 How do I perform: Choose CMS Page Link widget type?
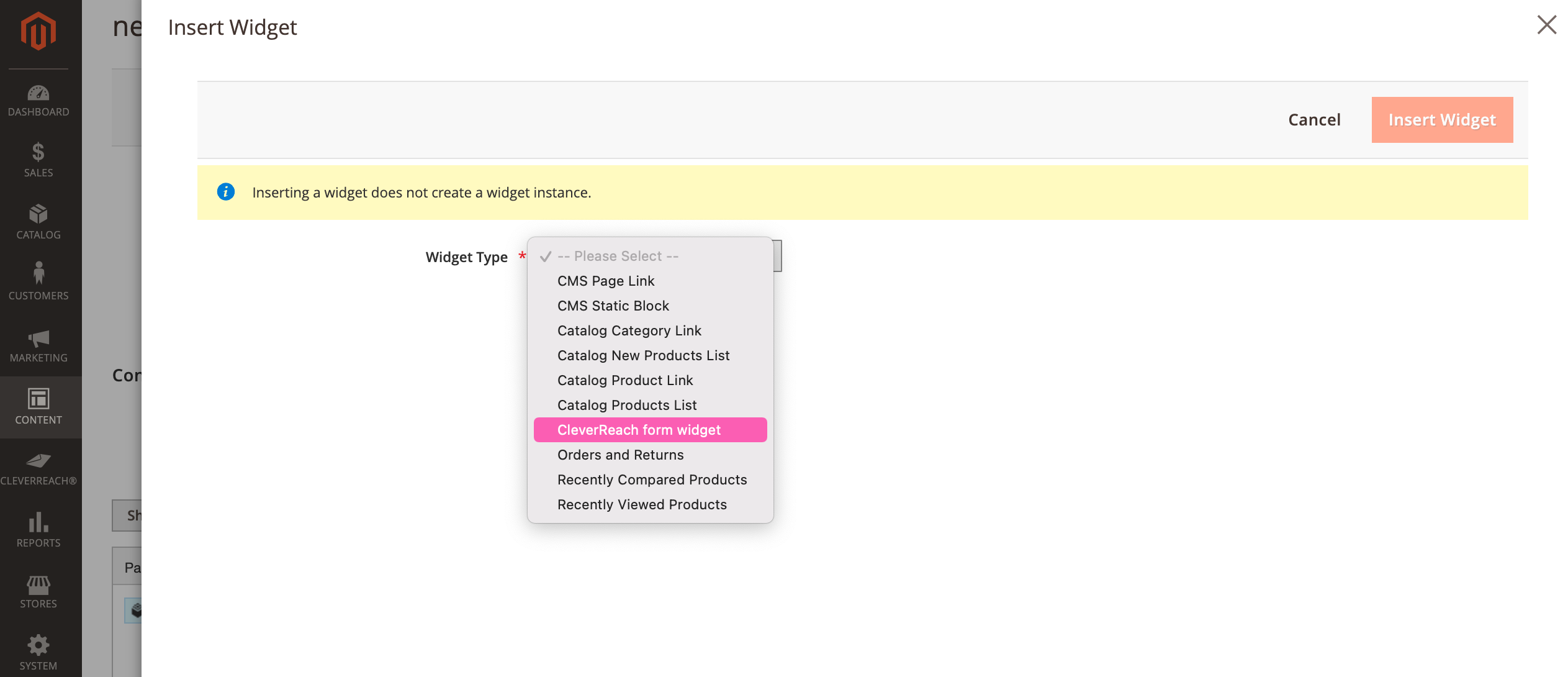pyautogui.click(x=606, y=281)
